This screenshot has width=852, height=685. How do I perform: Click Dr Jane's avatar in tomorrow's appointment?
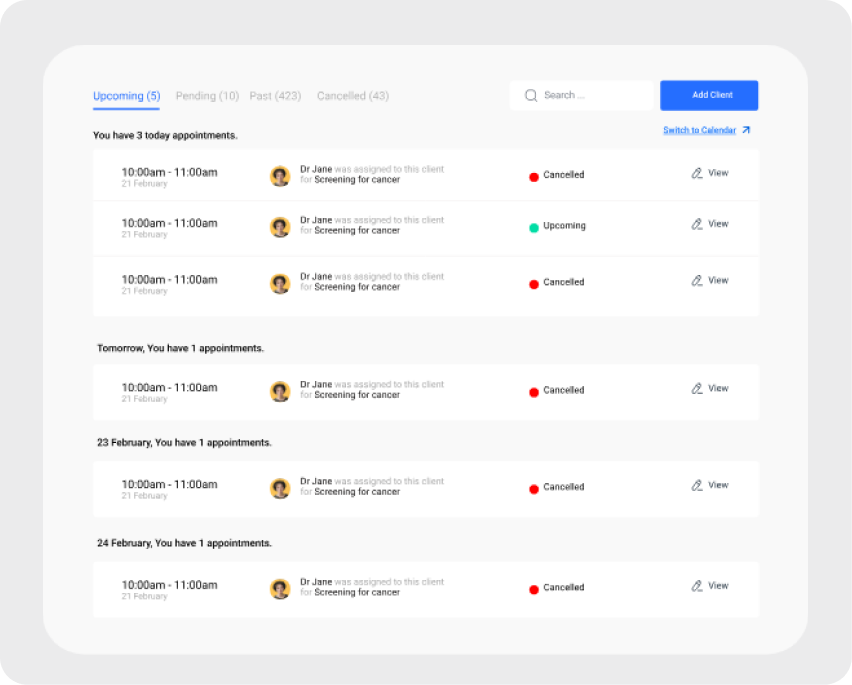pyautogui.click(x=280, y=391)
